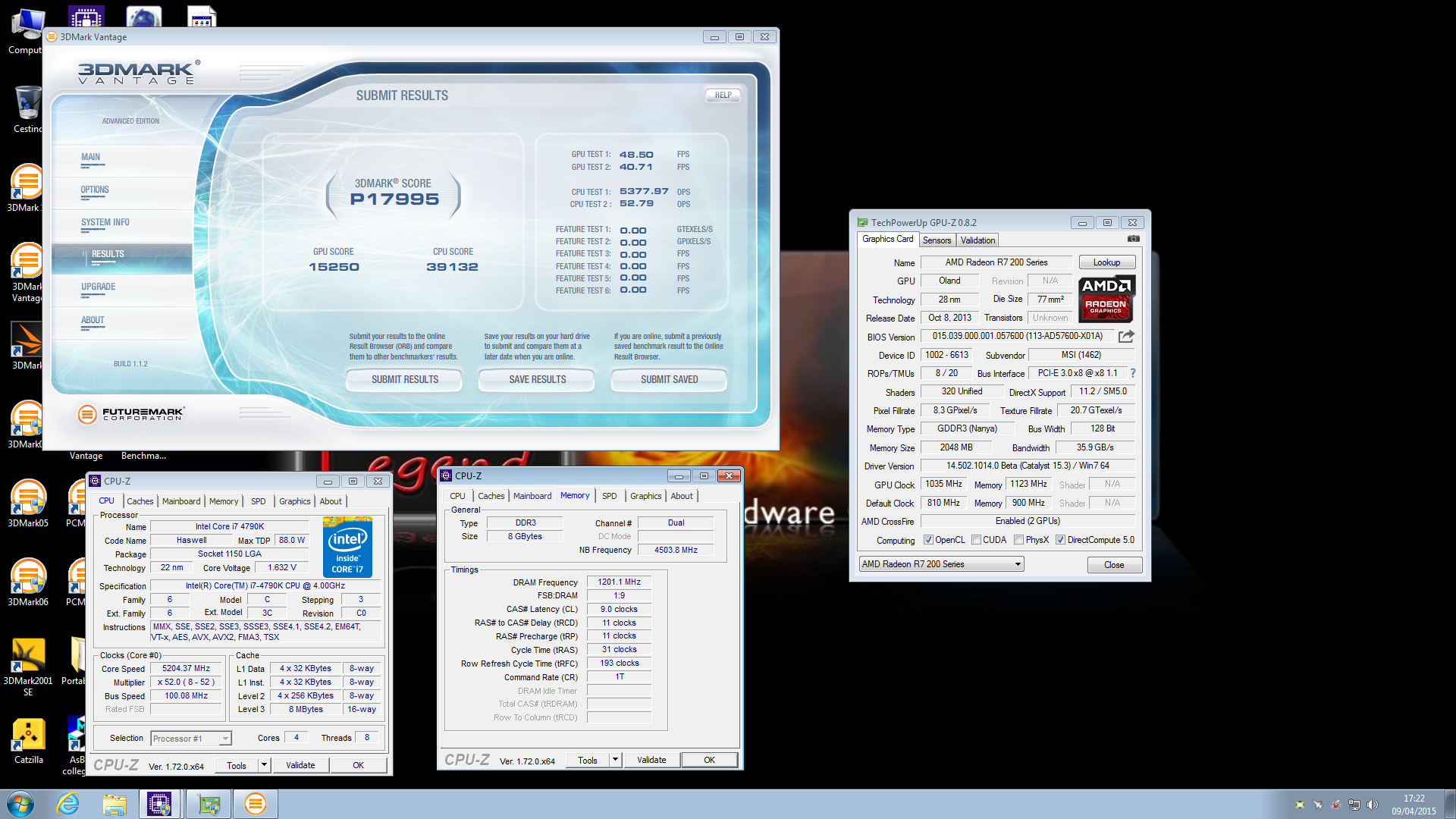
Task: Open Windows Explorer folder in taskbar
Action: click(115, 804)
